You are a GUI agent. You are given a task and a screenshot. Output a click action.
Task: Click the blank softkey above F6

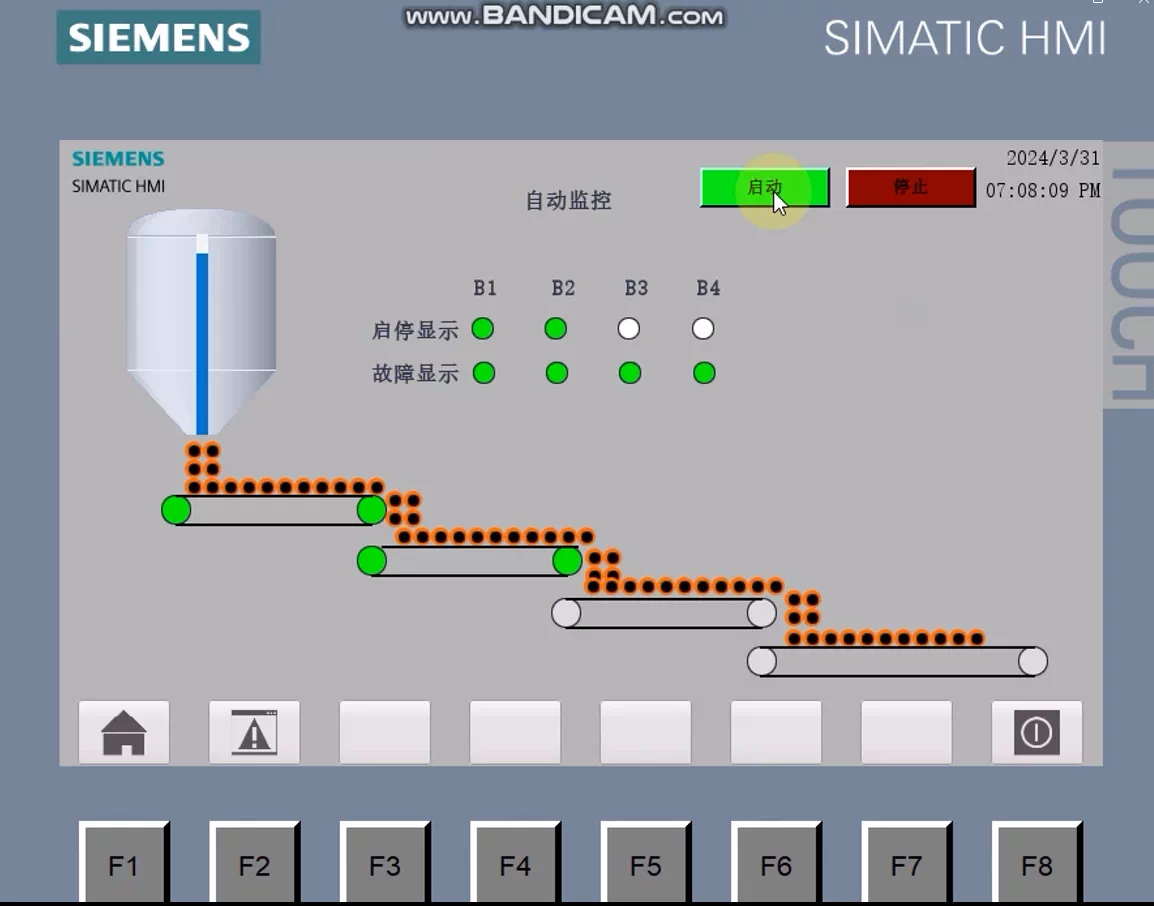[776, 732]
